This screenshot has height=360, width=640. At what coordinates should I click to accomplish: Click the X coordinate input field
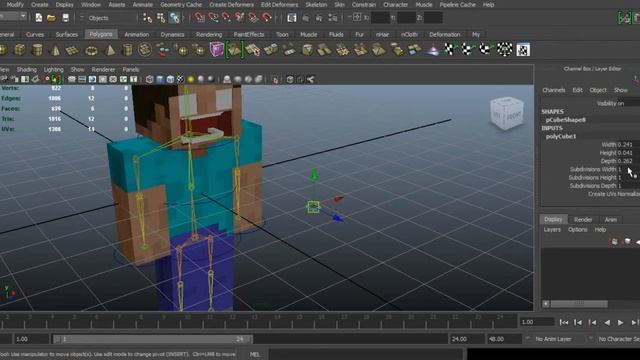click(380, 18)
